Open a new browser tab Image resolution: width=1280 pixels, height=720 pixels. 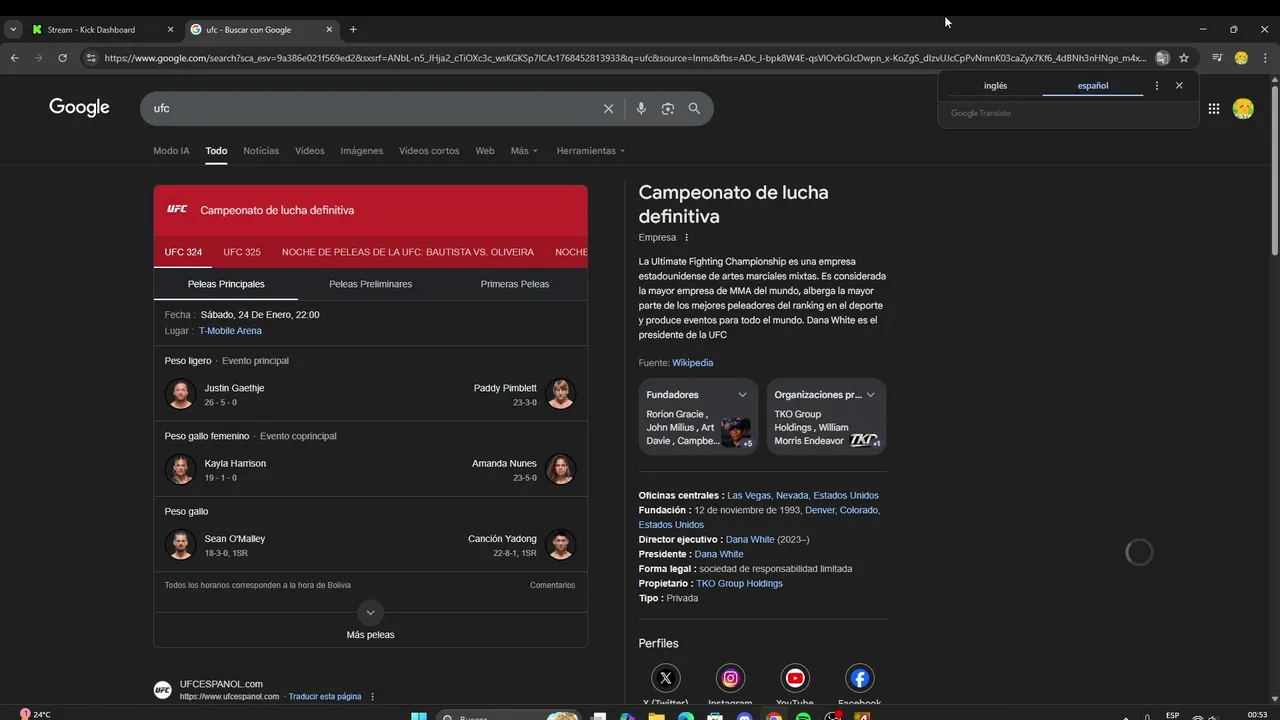pyautogui.click(x=353, y=30)
